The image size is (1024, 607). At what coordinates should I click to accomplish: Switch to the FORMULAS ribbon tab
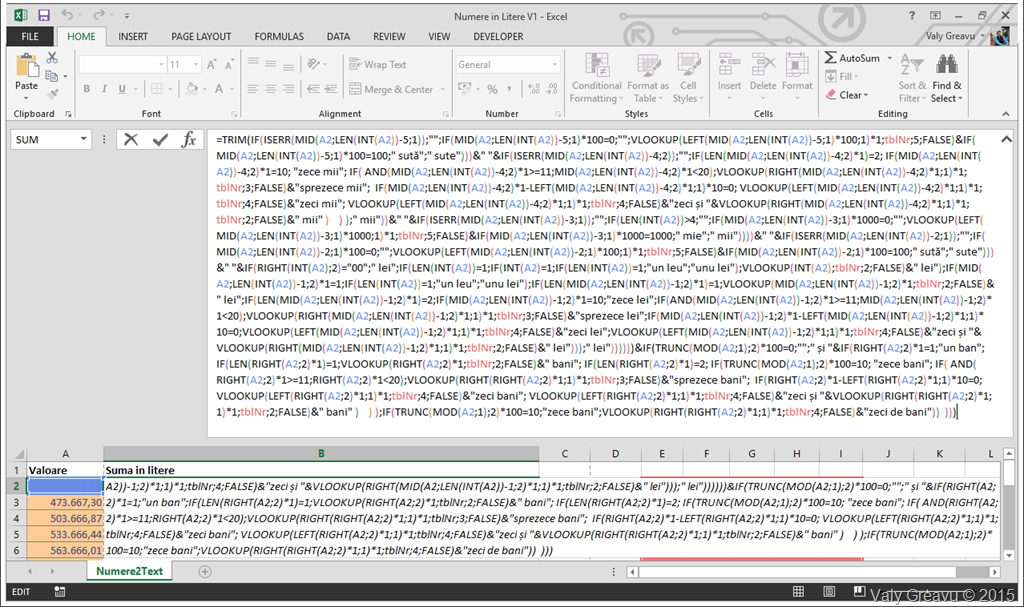click(x=279, y=37)
